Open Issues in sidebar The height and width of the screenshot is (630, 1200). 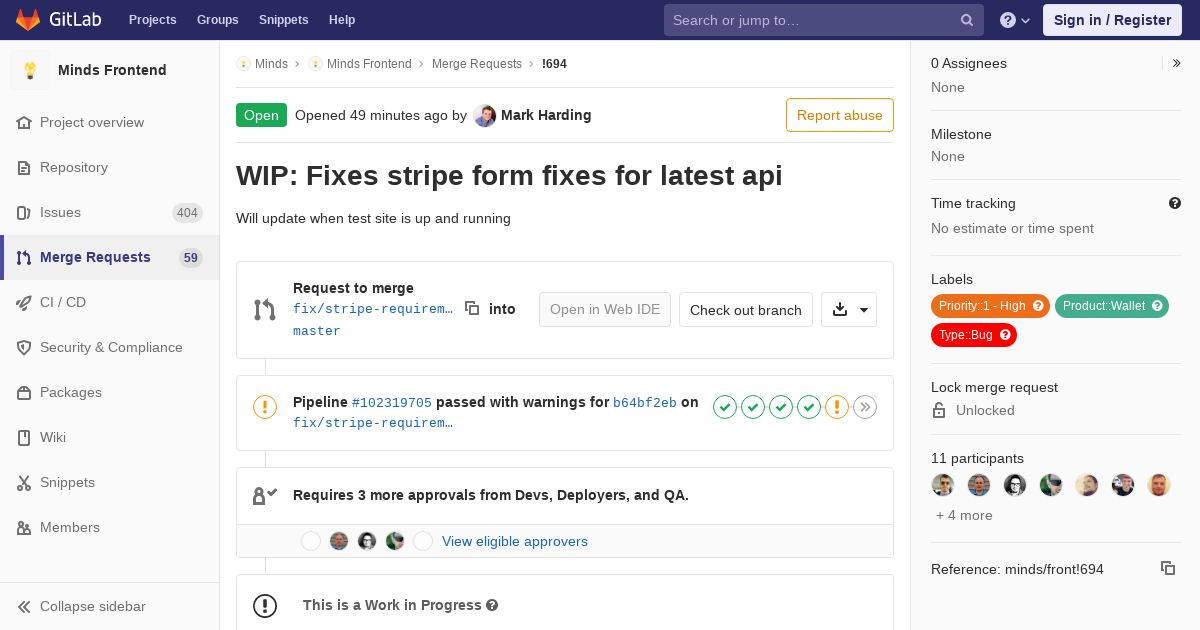pyautogui.click(x=110, y=212)
